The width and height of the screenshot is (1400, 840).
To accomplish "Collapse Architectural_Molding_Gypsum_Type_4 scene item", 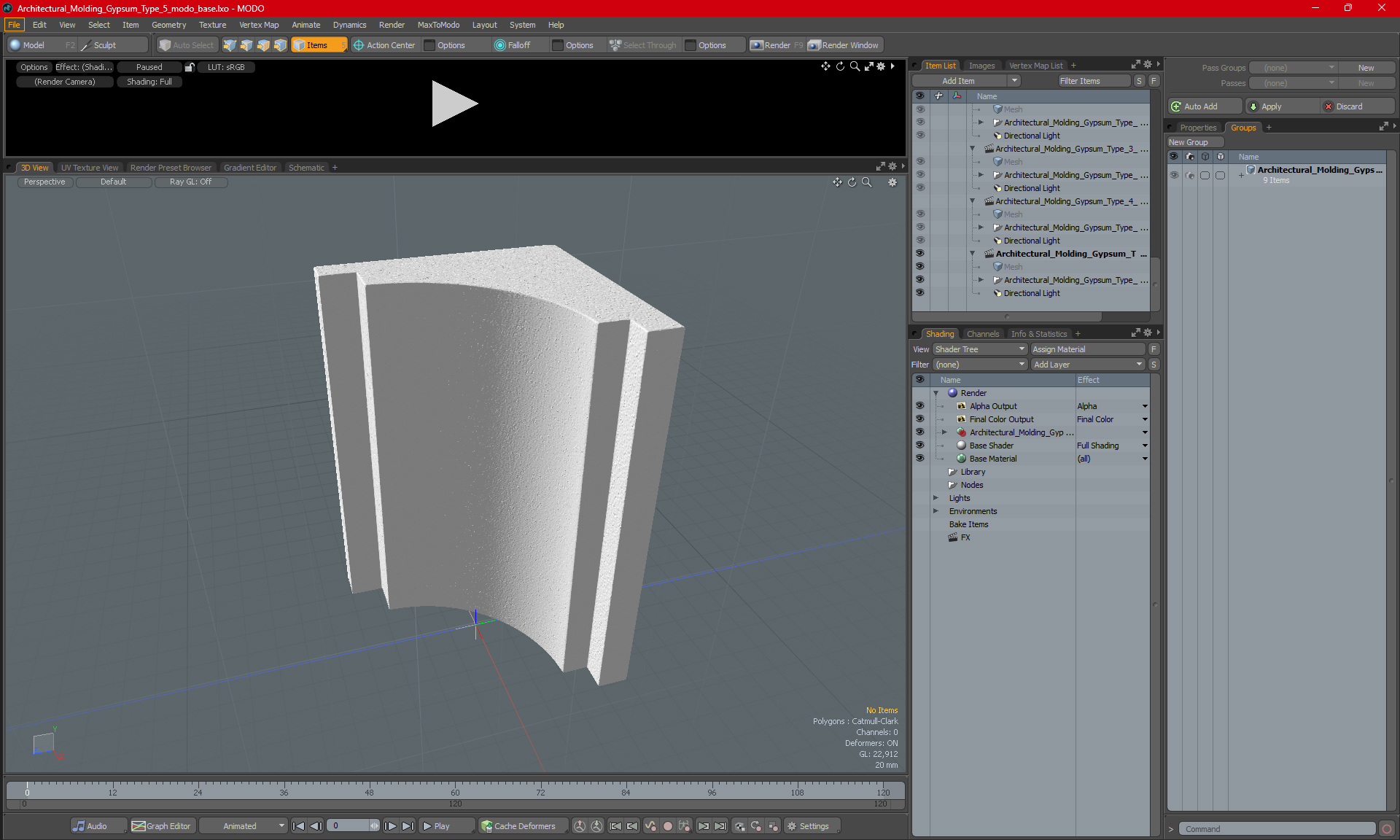I will pos(973,201).
